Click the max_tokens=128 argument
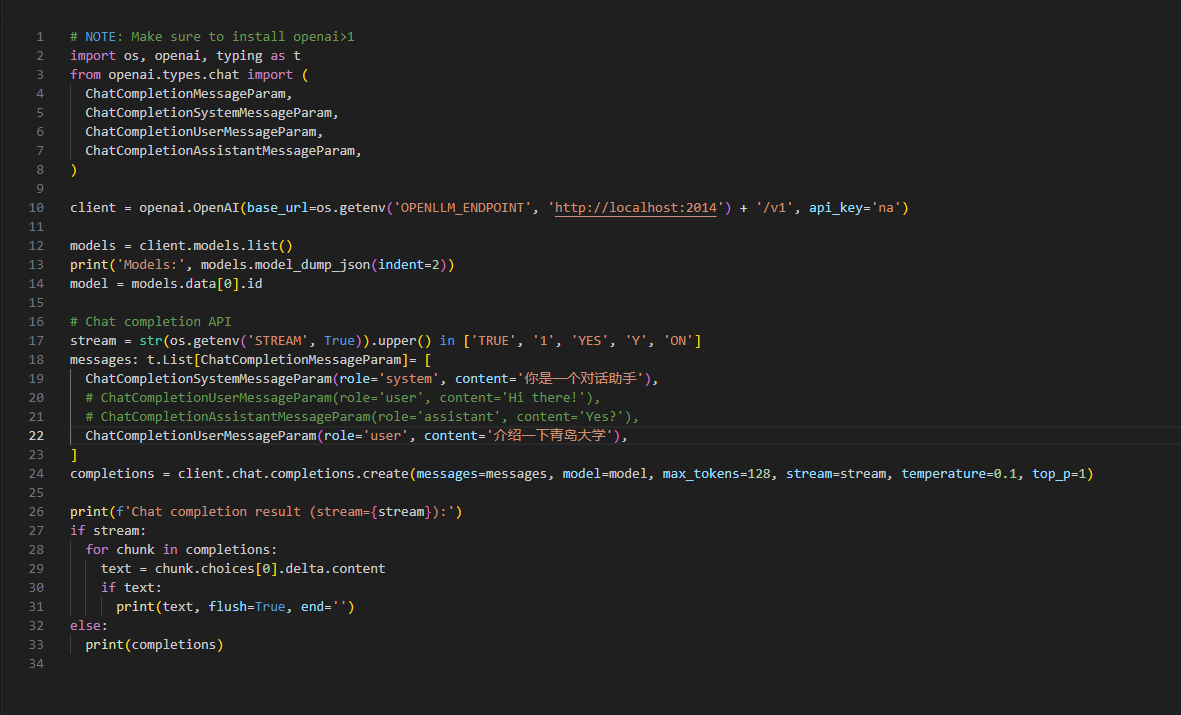 coord(717,474)
